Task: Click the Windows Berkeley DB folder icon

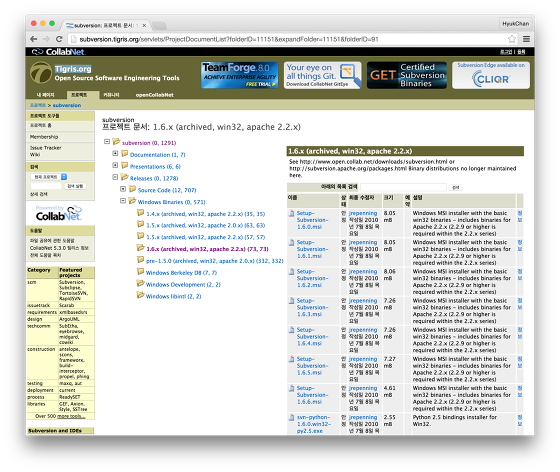Action: tap(140, 272)
